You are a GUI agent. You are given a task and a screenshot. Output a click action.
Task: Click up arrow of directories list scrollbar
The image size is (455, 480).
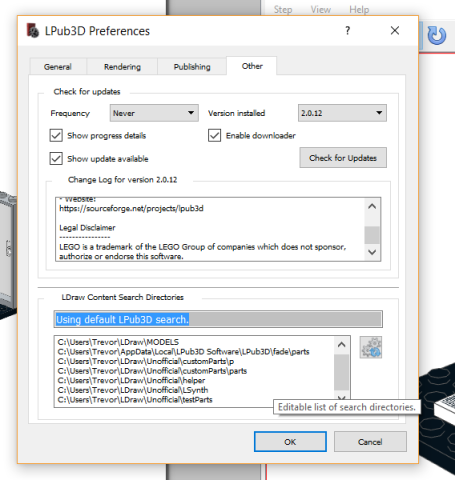[342, 345]
